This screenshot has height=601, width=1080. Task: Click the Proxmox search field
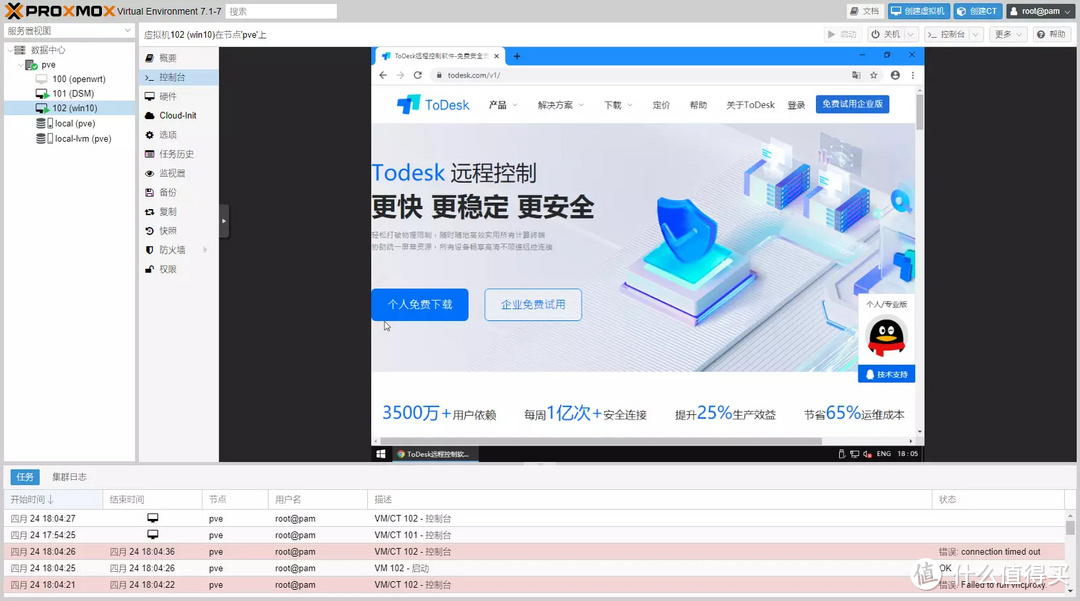(281, 11)
